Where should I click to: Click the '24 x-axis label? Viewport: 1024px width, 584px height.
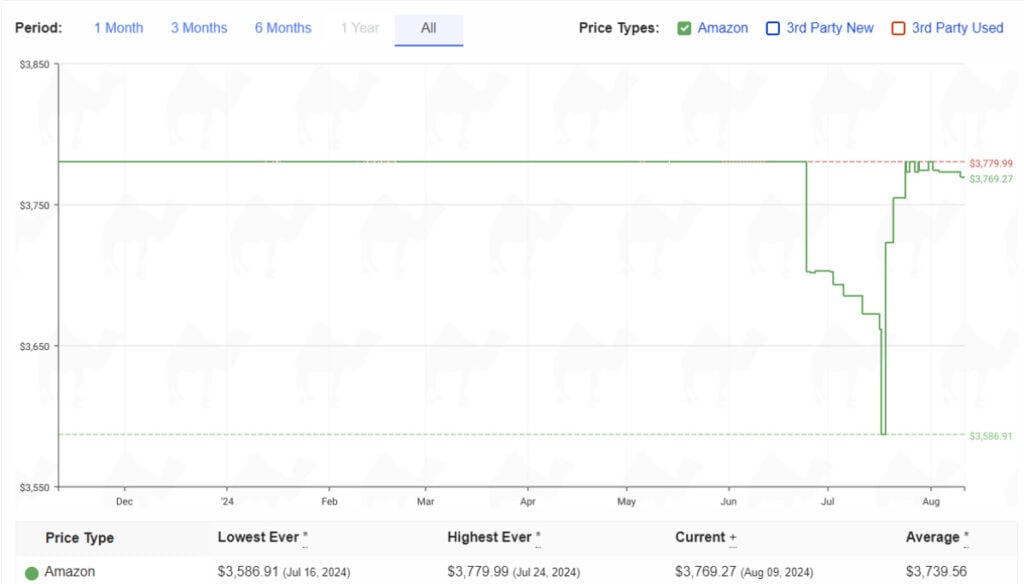(x=227, y=502)
